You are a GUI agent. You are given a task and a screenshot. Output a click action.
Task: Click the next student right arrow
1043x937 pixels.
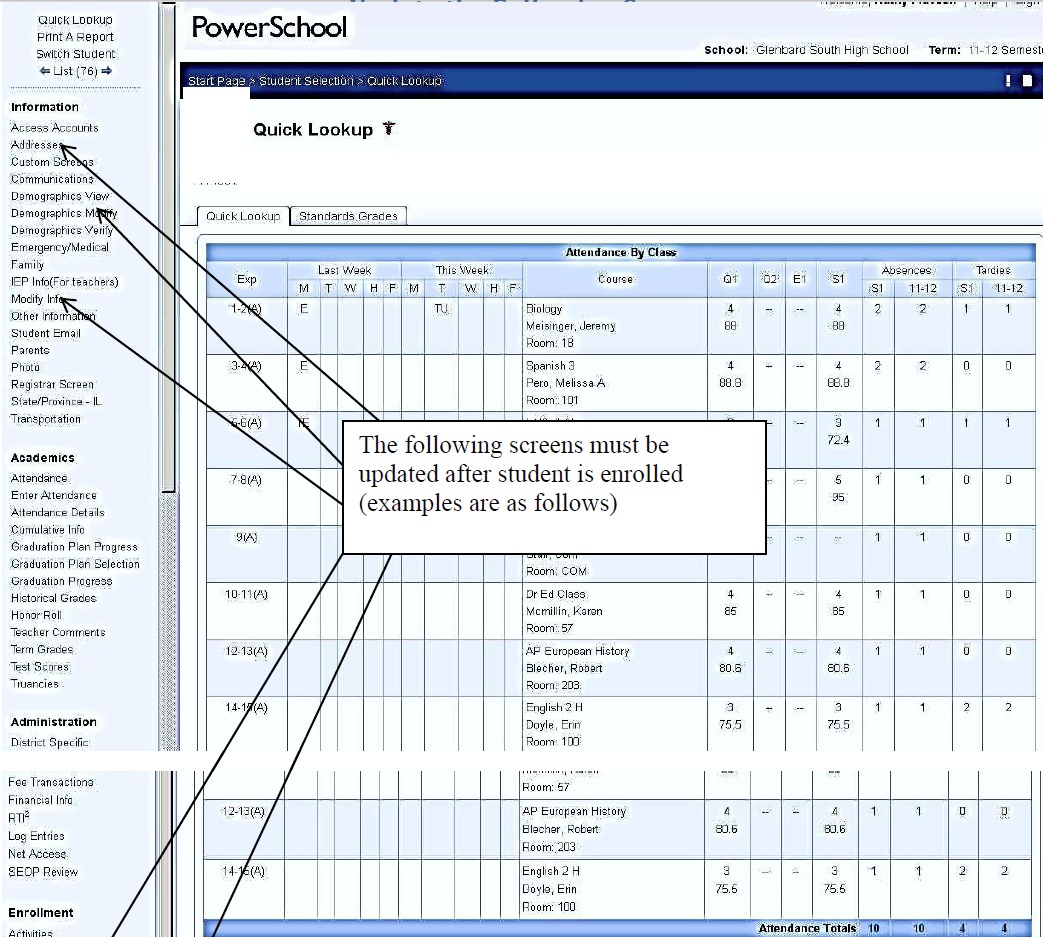tap(107, 71)
